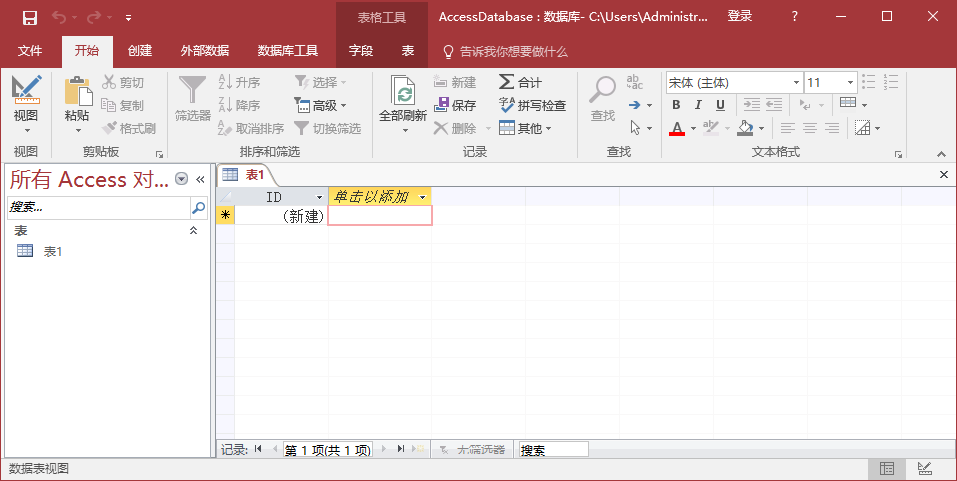Open the font name dropdown 宋体
Image resolution: width=957 pixels, height=481 pixels.
click(x=796, y=83)
